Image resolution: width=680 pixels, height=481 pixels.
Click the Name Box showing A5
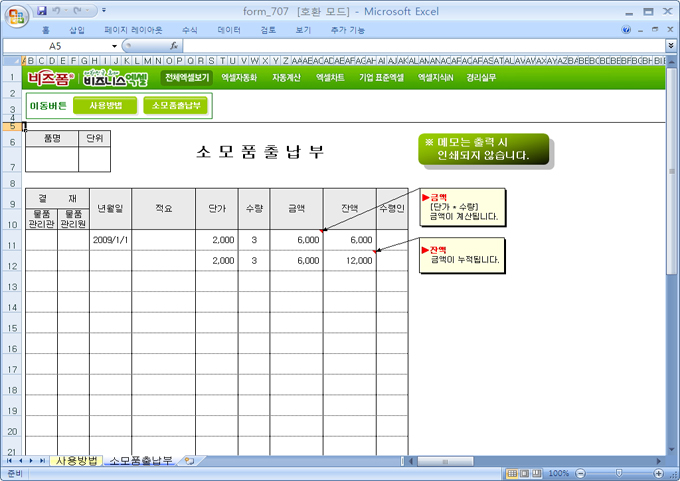click(56, 46)
